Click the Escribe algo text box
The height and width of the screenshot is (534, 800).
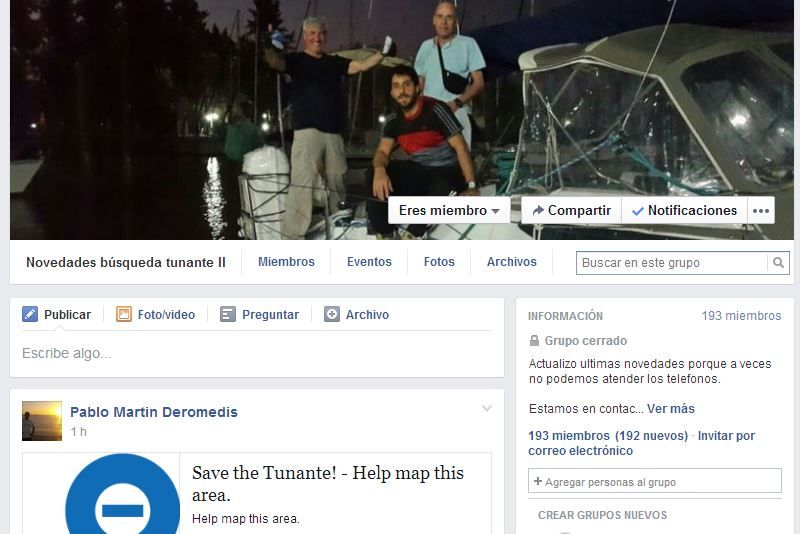click(257, 353)
